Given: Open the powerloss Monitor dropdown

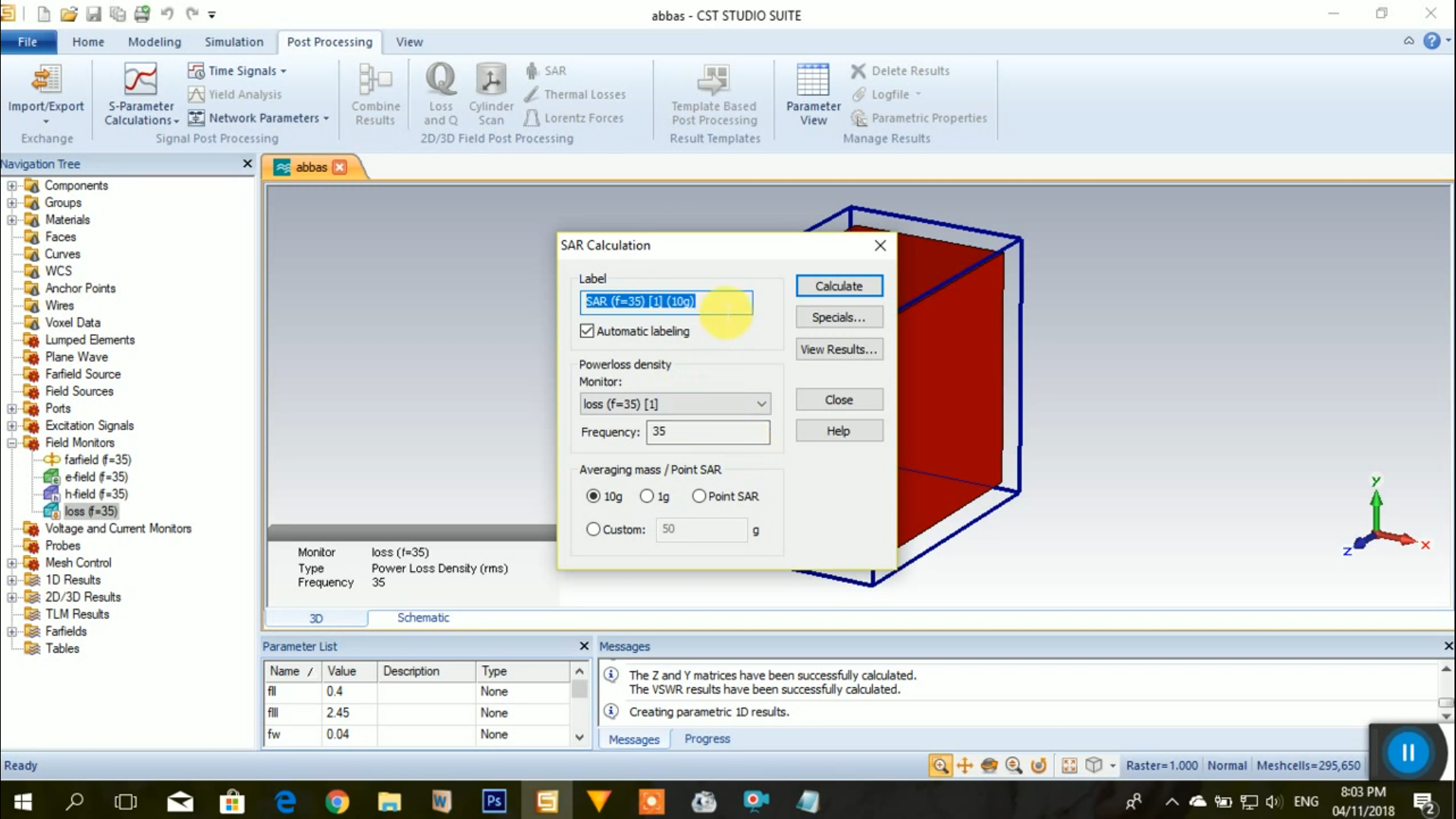Looking at the screenshot, I should click(x=761, y=404).
